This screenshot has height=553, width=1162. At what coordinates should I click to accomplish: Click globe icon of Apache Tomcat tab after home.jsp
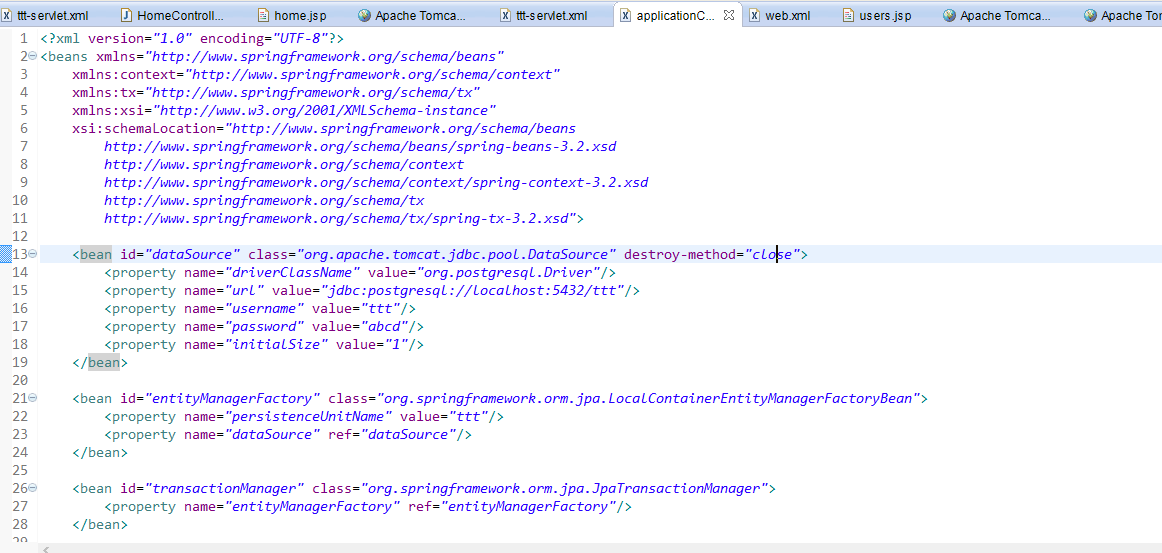click(x=364, y=16)
